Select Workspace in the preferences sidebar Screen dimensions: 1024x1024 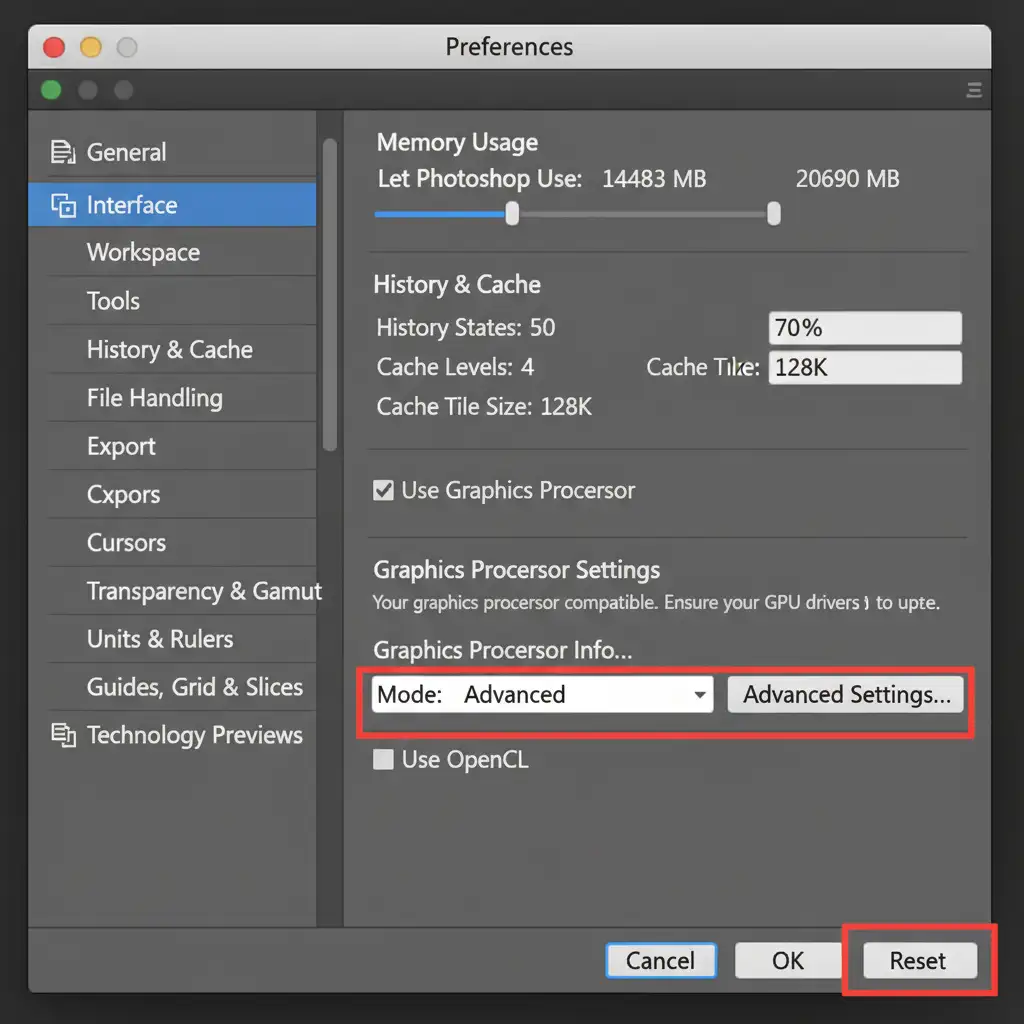[143, 253]
